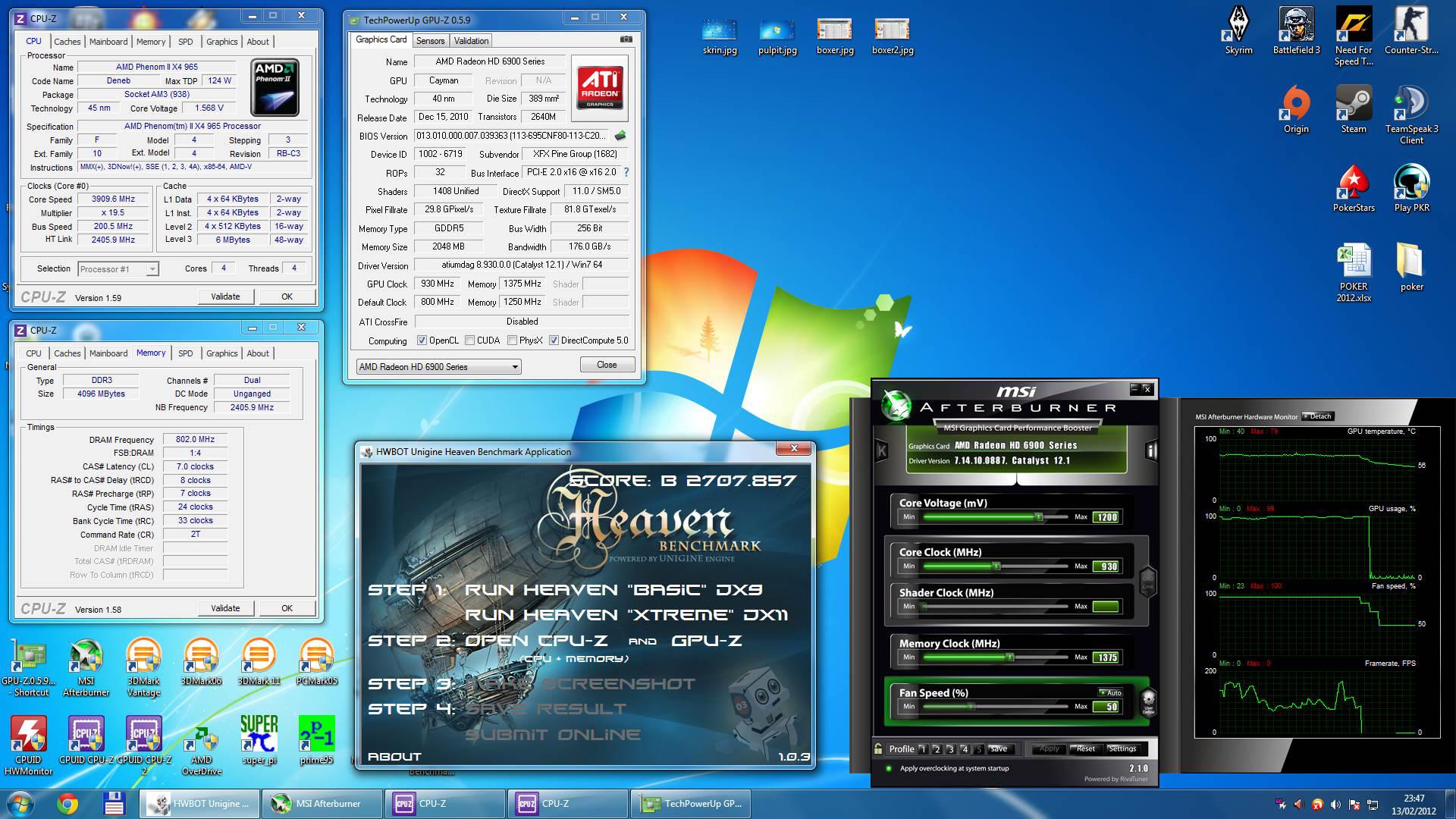Toggle the fan speed Auto button
The image size is (1456, 819).
(x=1111, y=692)
